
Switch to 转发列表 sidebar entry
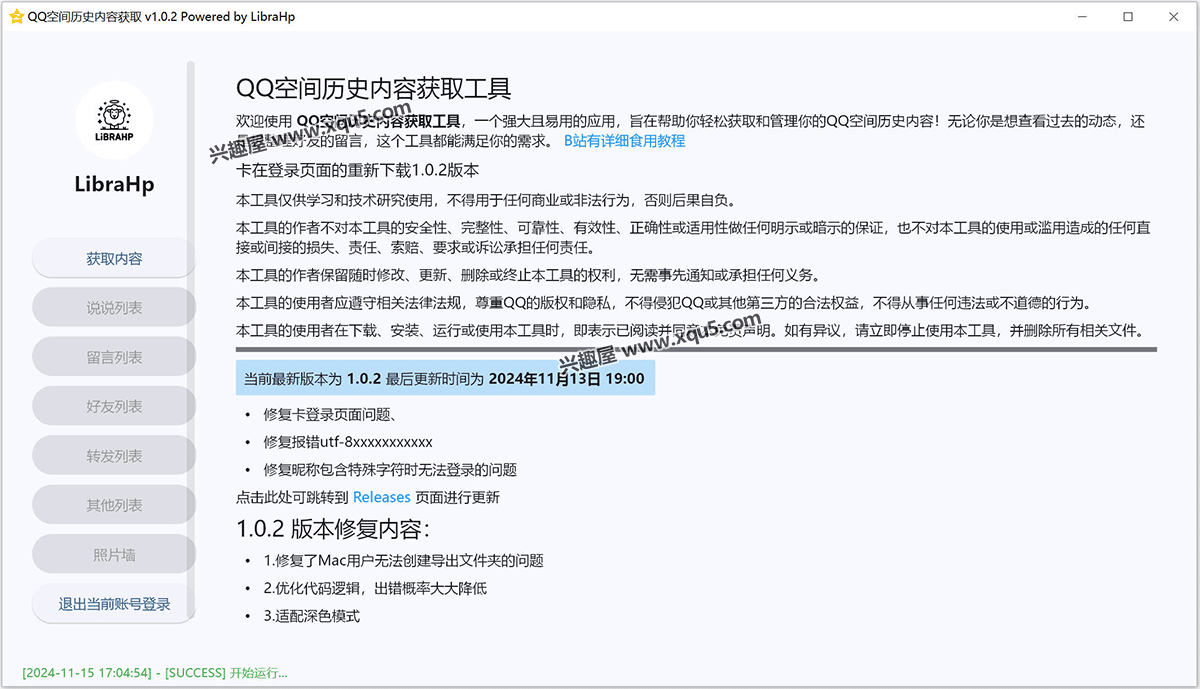click(114, 456)
